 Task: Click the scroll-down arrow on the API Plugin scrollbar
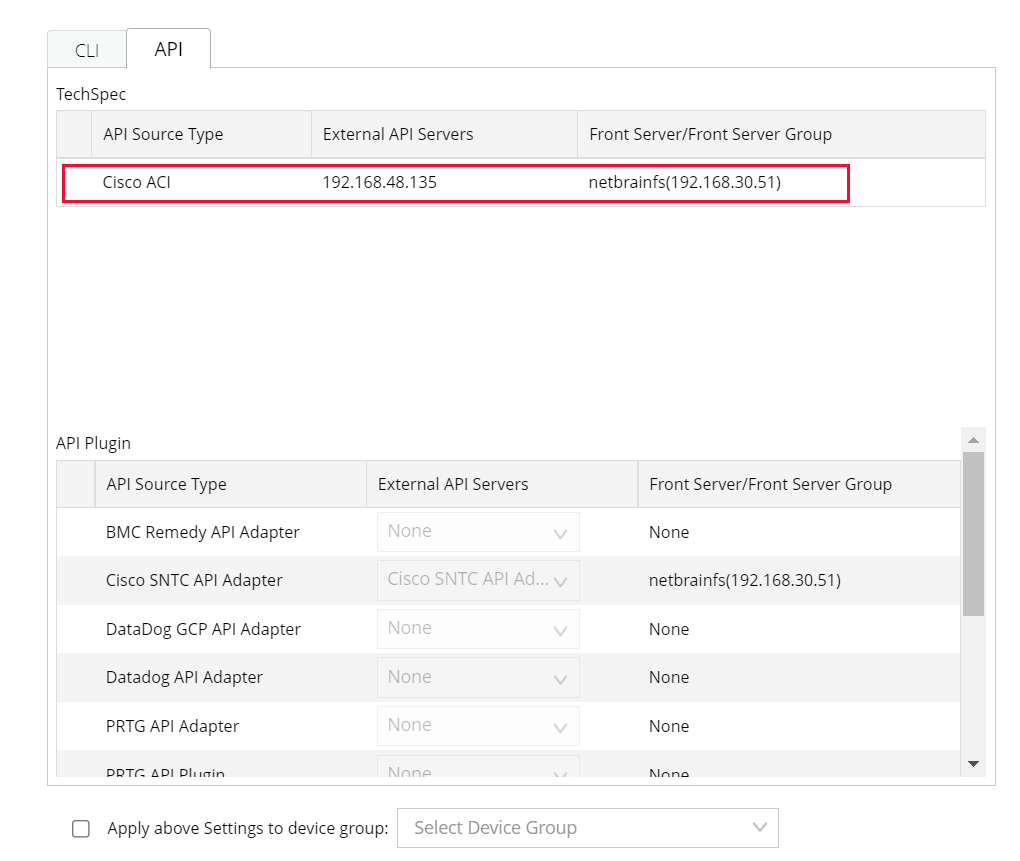point(972,763)
